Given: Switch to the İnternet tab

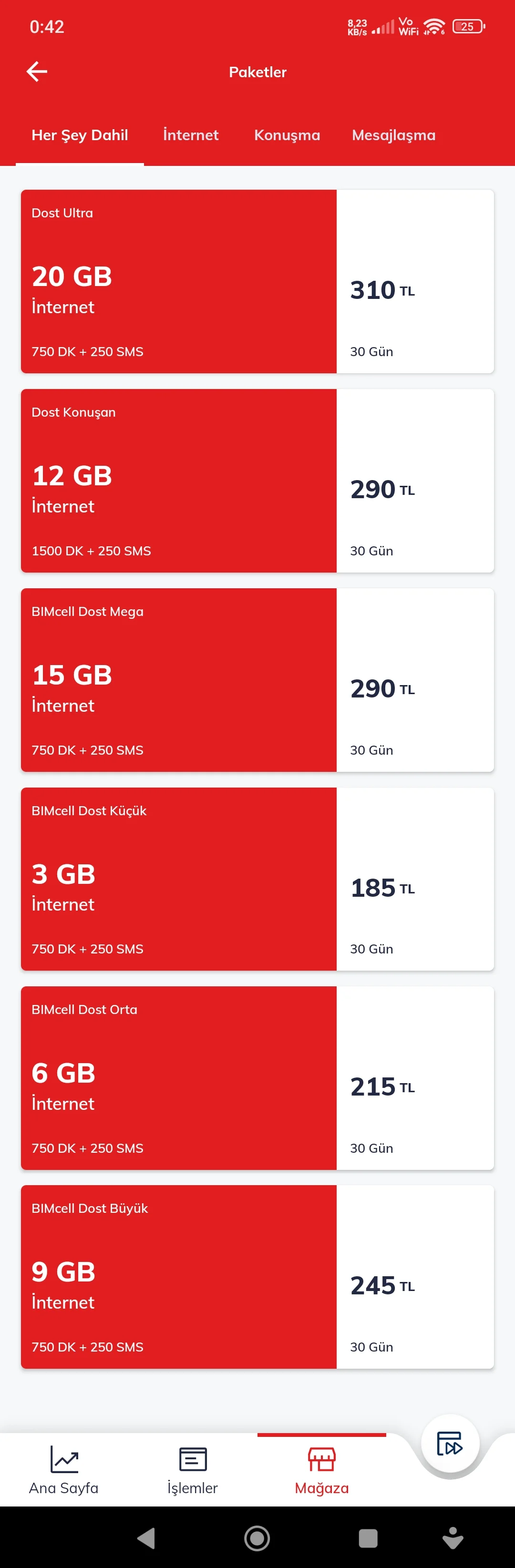Looking at the screenshot, I should point(191,135).
